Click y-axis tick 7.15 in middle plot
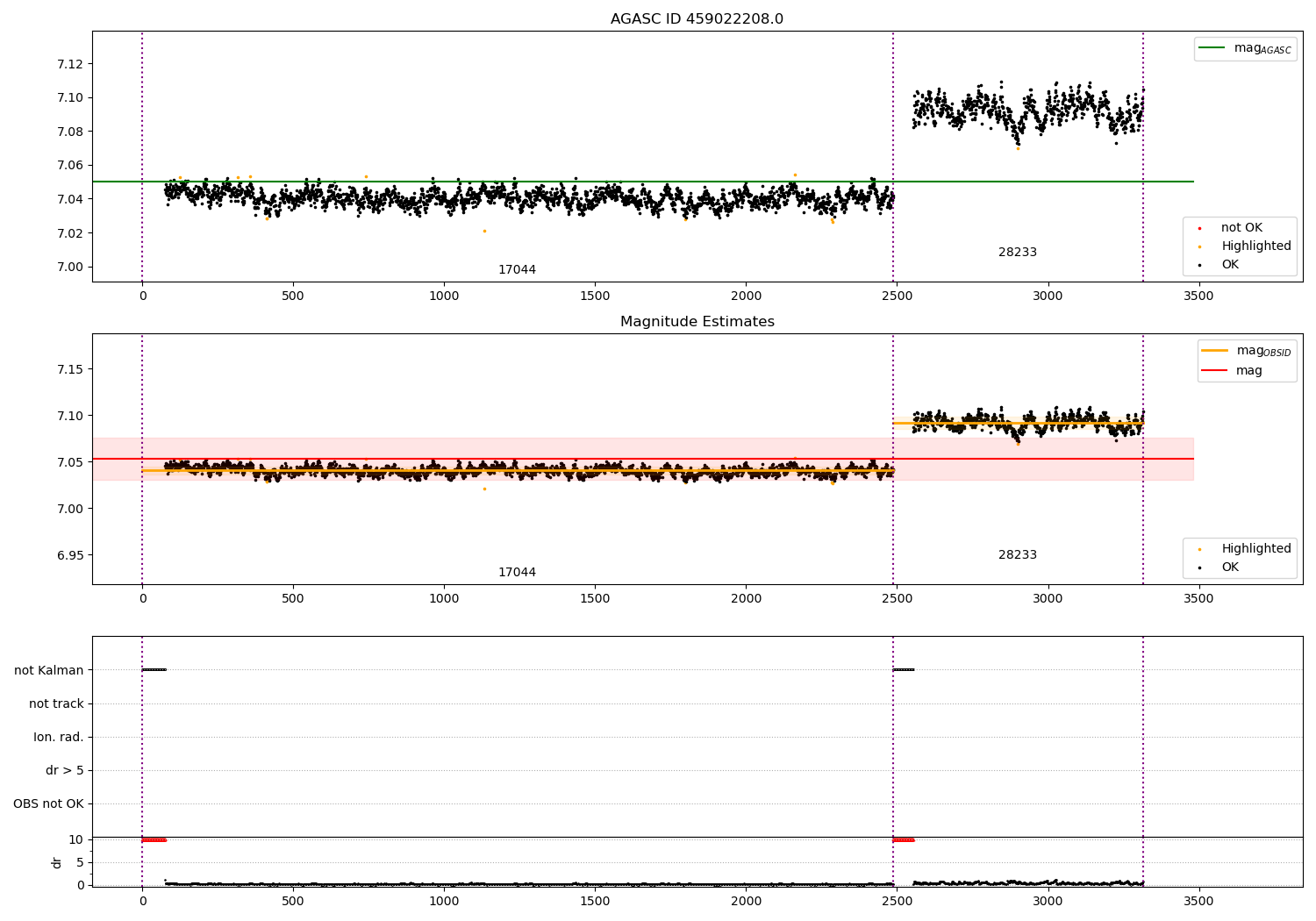Image resolution: width=1316 pixels, height=921 pixels. click(x=70, y=369)
